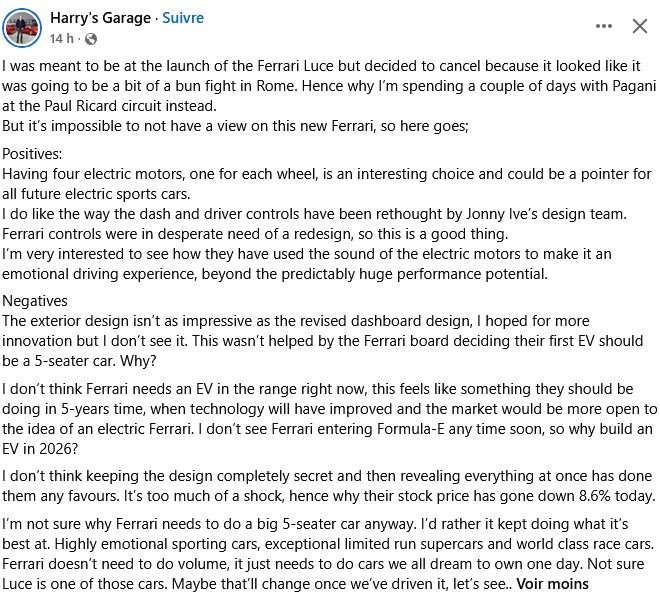
Task: Collapse the post with Voir moins
Action: 552,584
